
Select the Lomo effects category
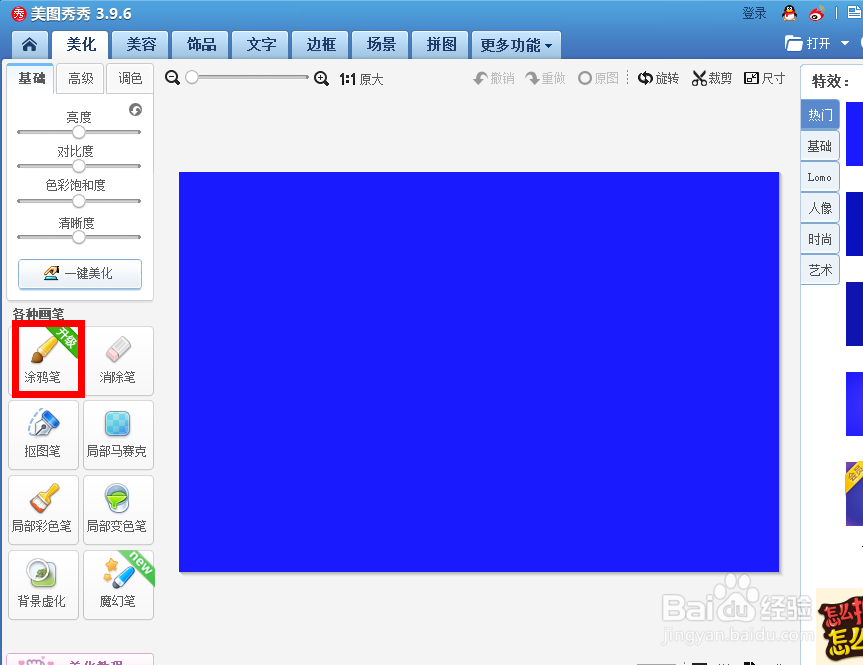[x=820, y=177]
